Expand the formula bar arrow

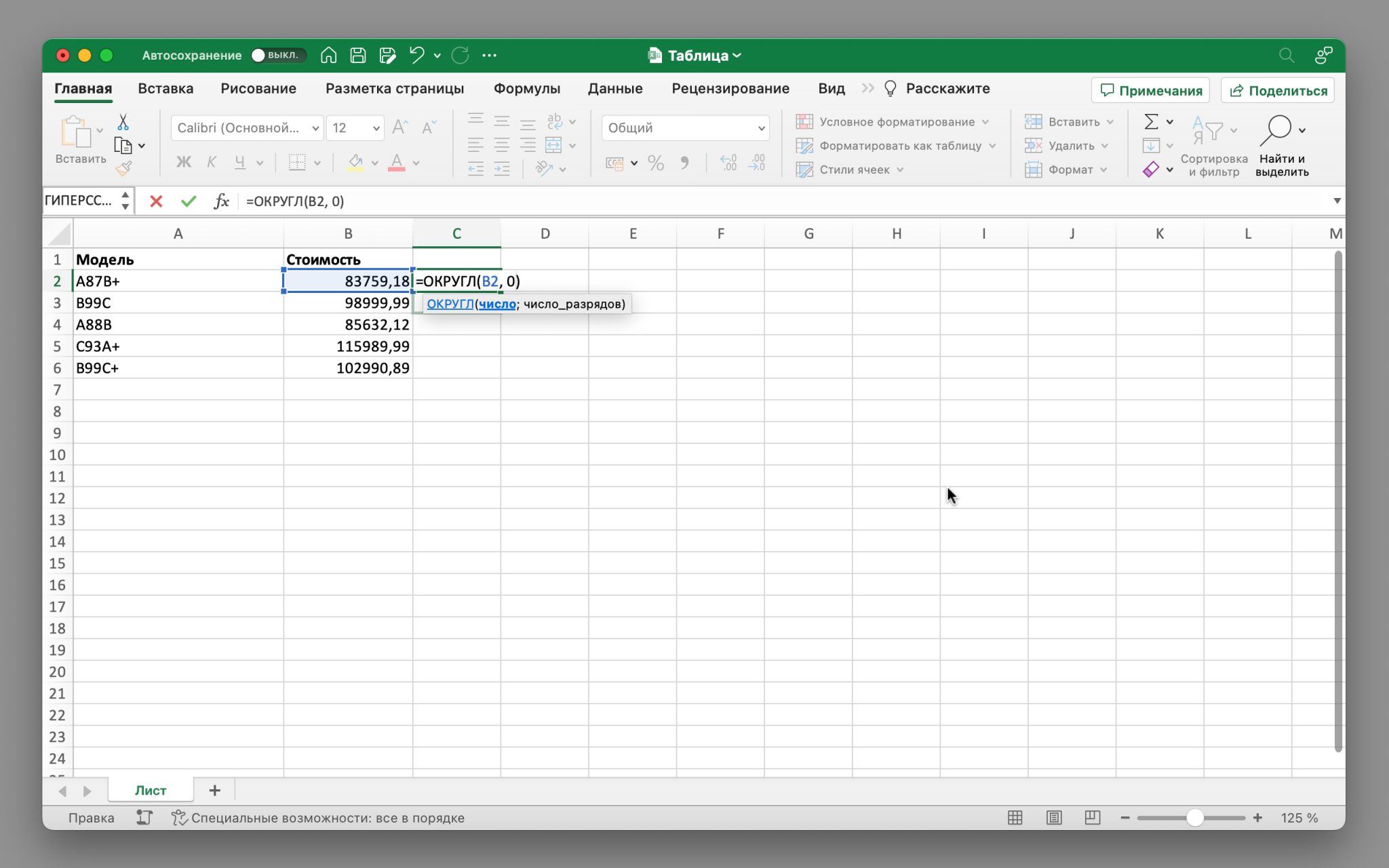tap(1337, 201)
